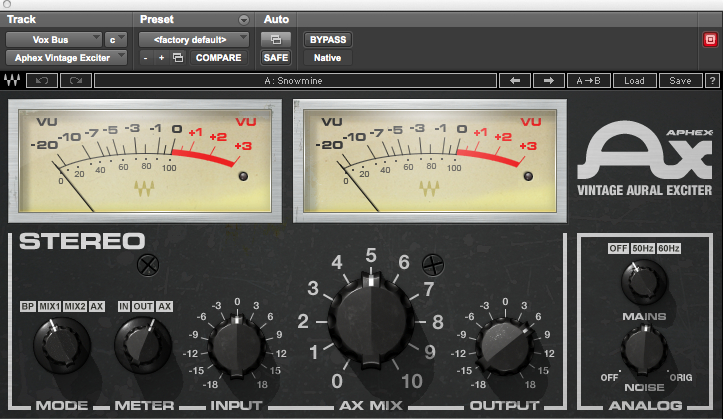Click the NOISE knob
Viewport: 723px width, 419px height.
(x=644, y=349)
